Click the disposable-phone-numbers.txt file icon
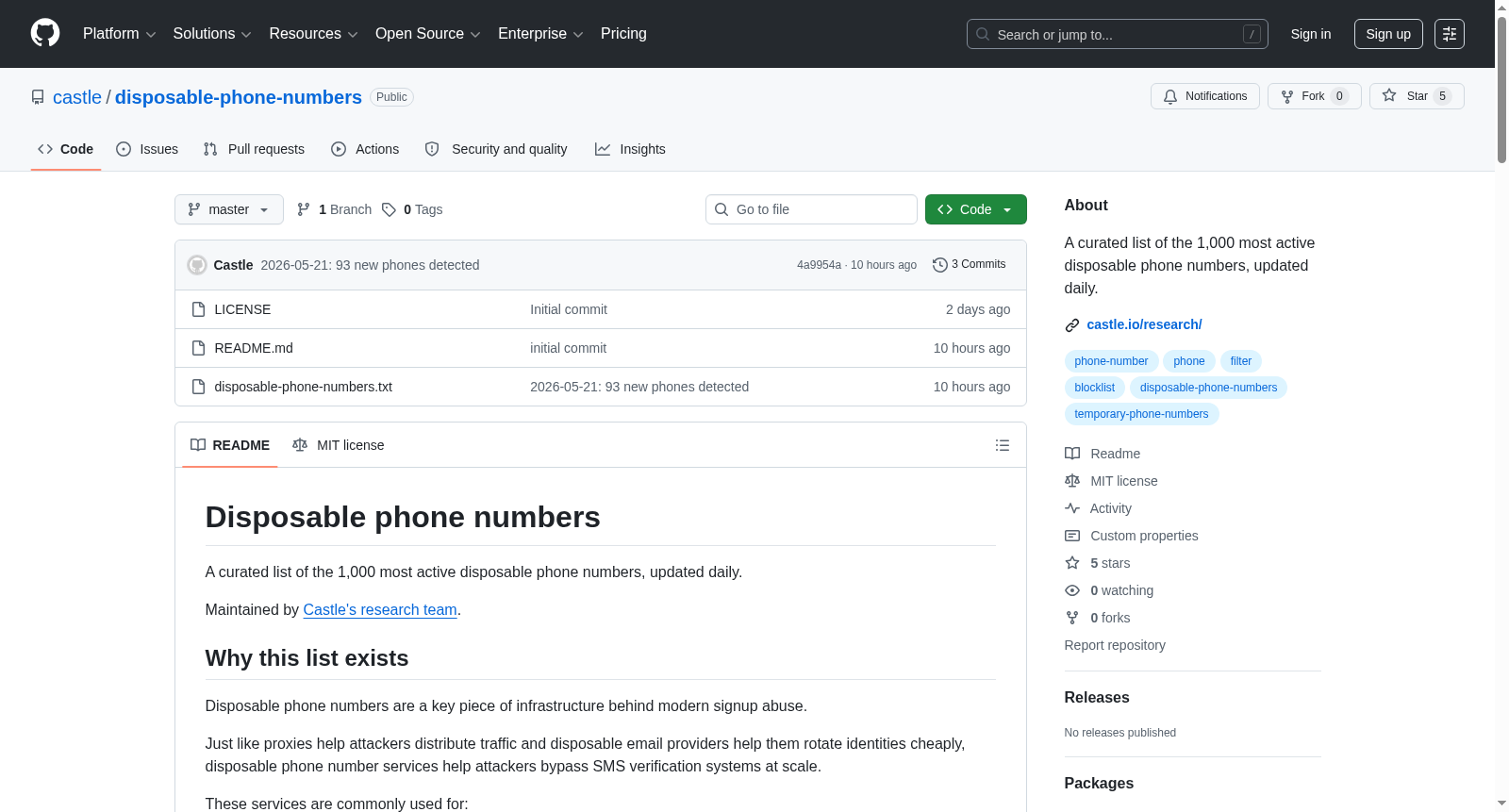This screenshot has width=1509, height=812. 198,387
